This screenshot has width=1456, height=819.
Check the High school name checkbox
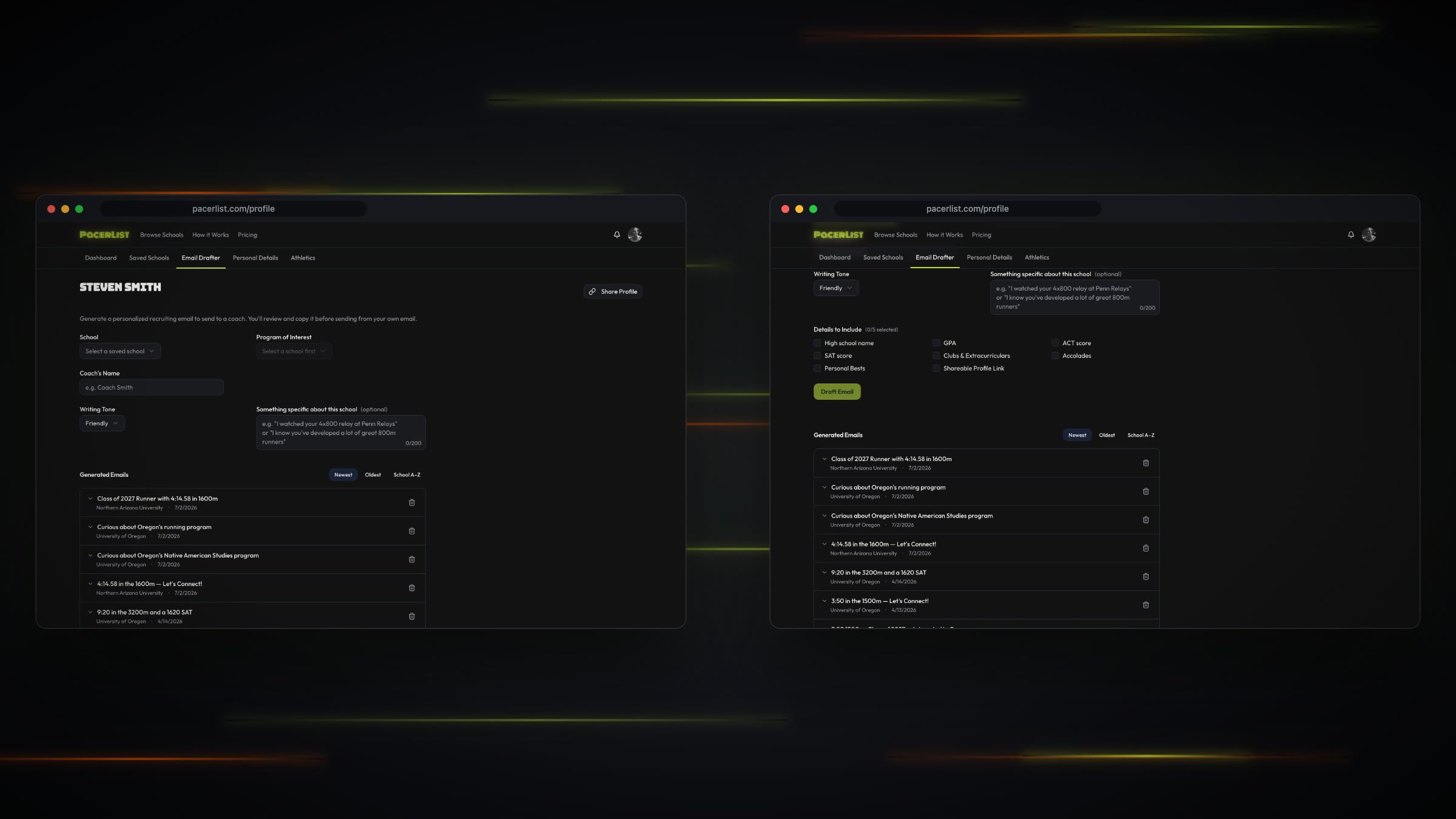(817, 343)
